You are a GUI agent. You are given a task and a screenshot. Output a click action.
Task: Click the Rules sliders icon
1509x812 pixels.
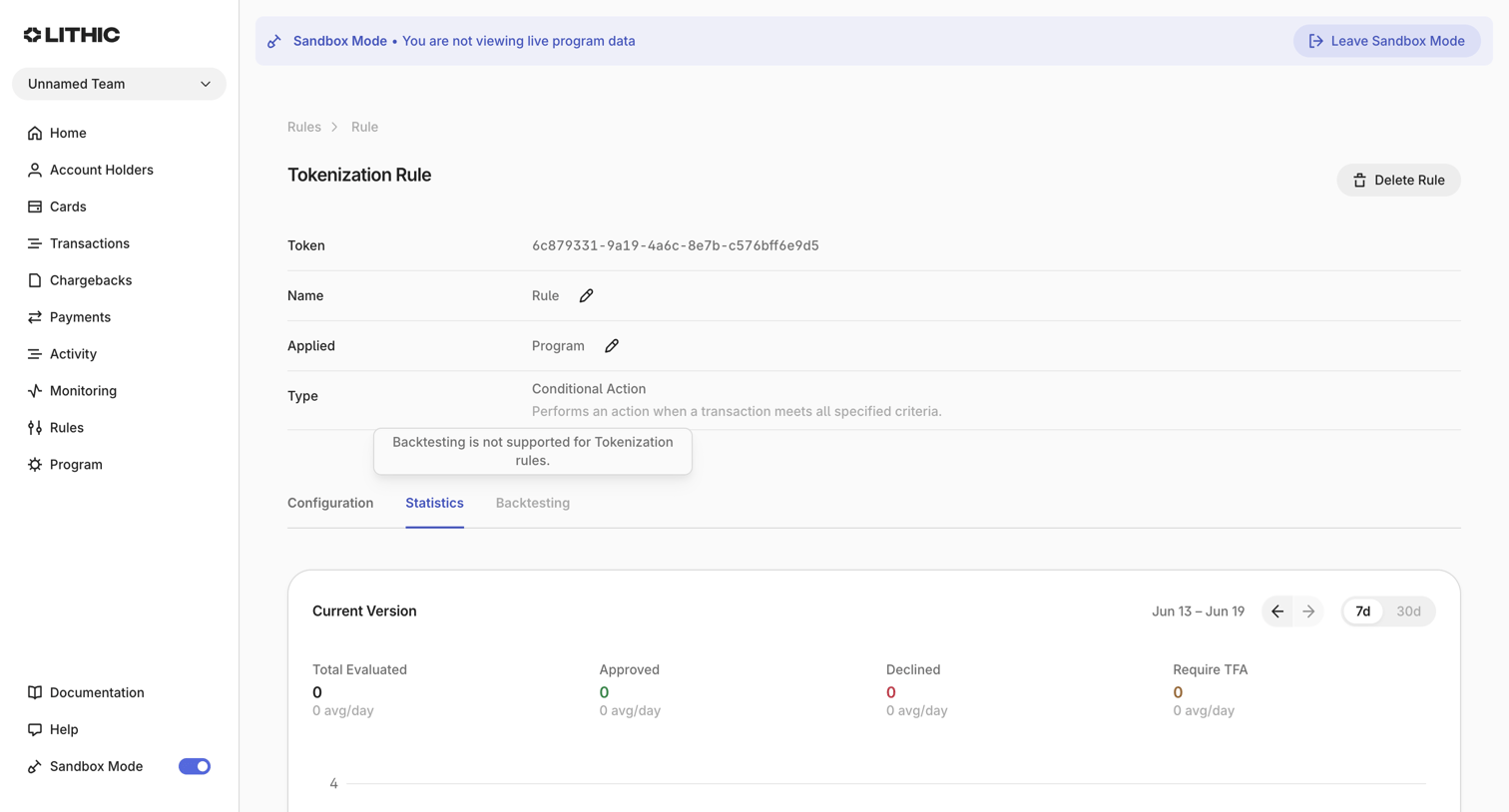click(35, 428)
